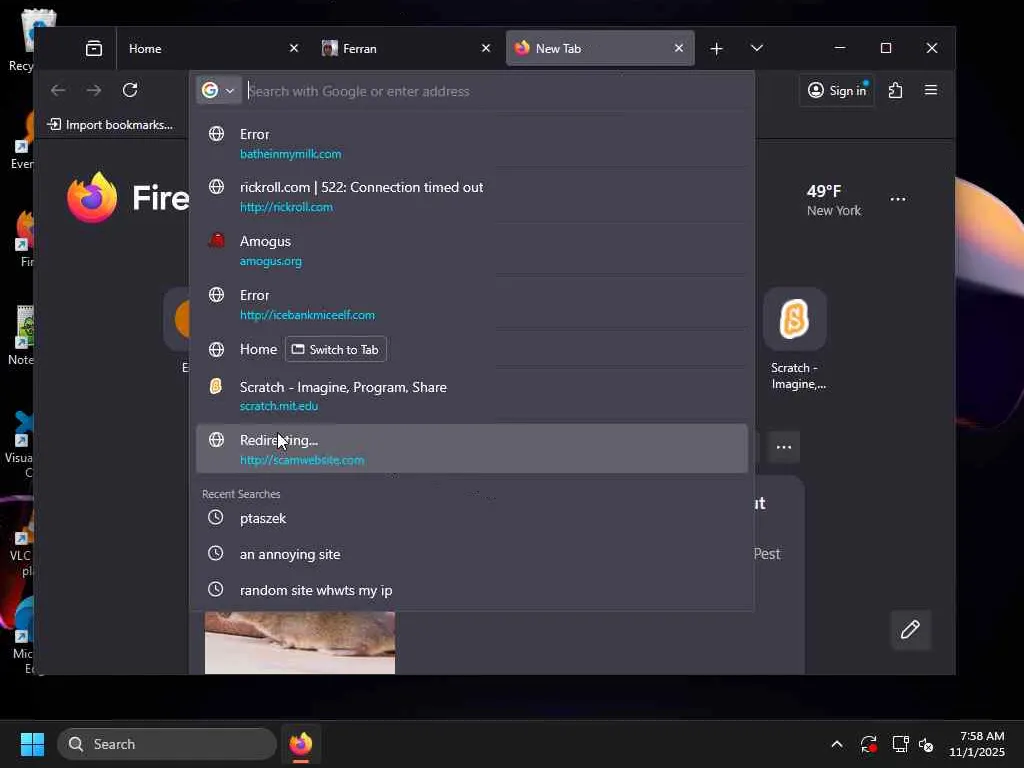This screenshot has height=768, width=1024.
Task: Click the pencil customize page button
Action: point(910,630)
